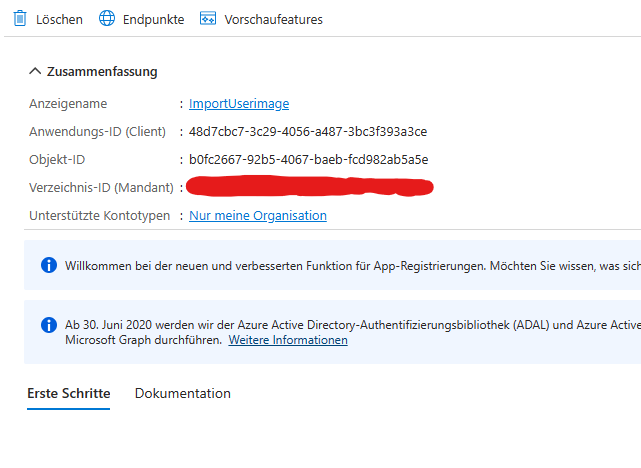Click the redacted Verzeichnis-ID value
The width and height of the screenshot is (641, 468).
pyautogui.click(x=310, y=186)
